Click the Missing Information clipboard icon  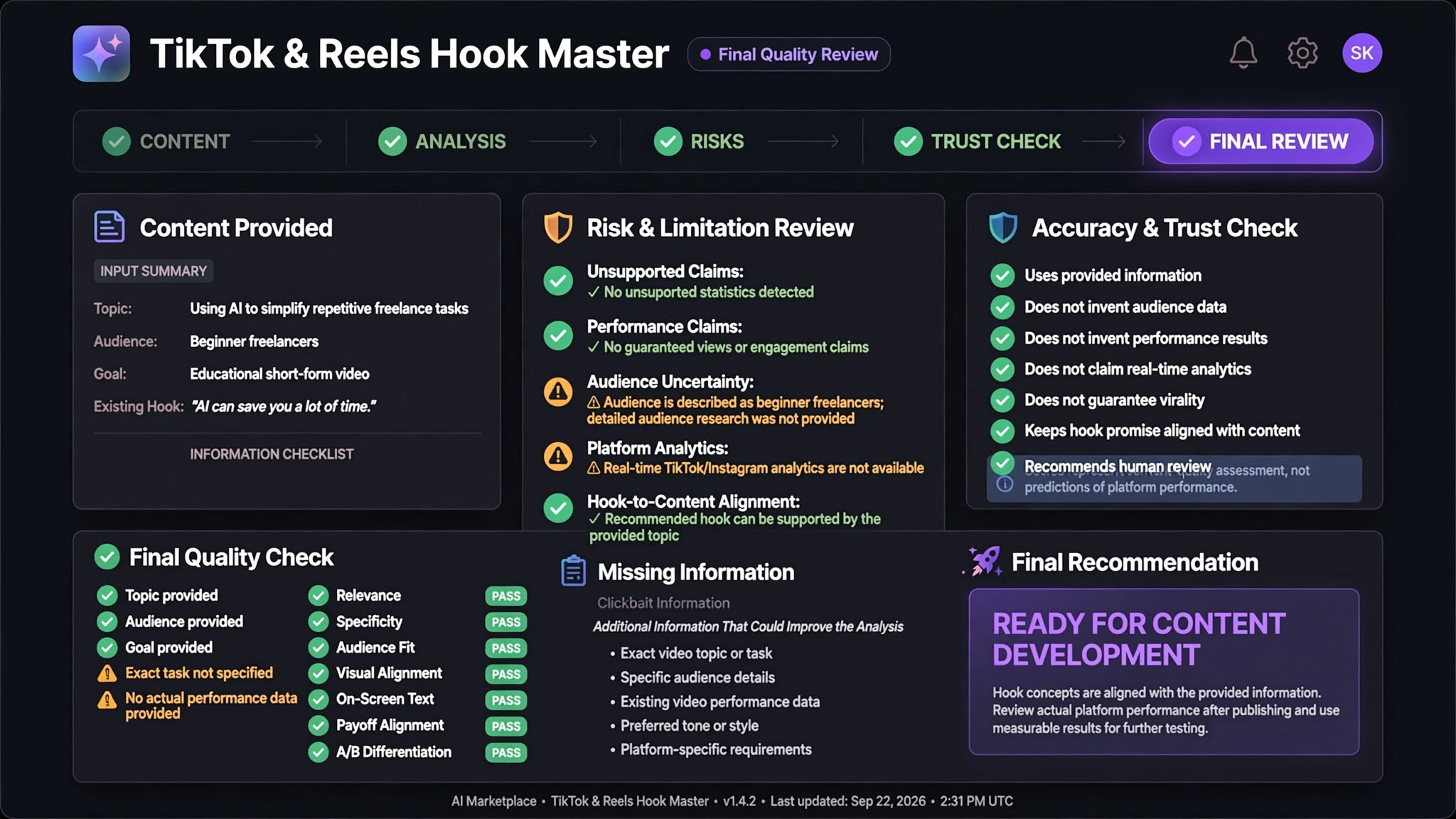[x=573, y=571]
